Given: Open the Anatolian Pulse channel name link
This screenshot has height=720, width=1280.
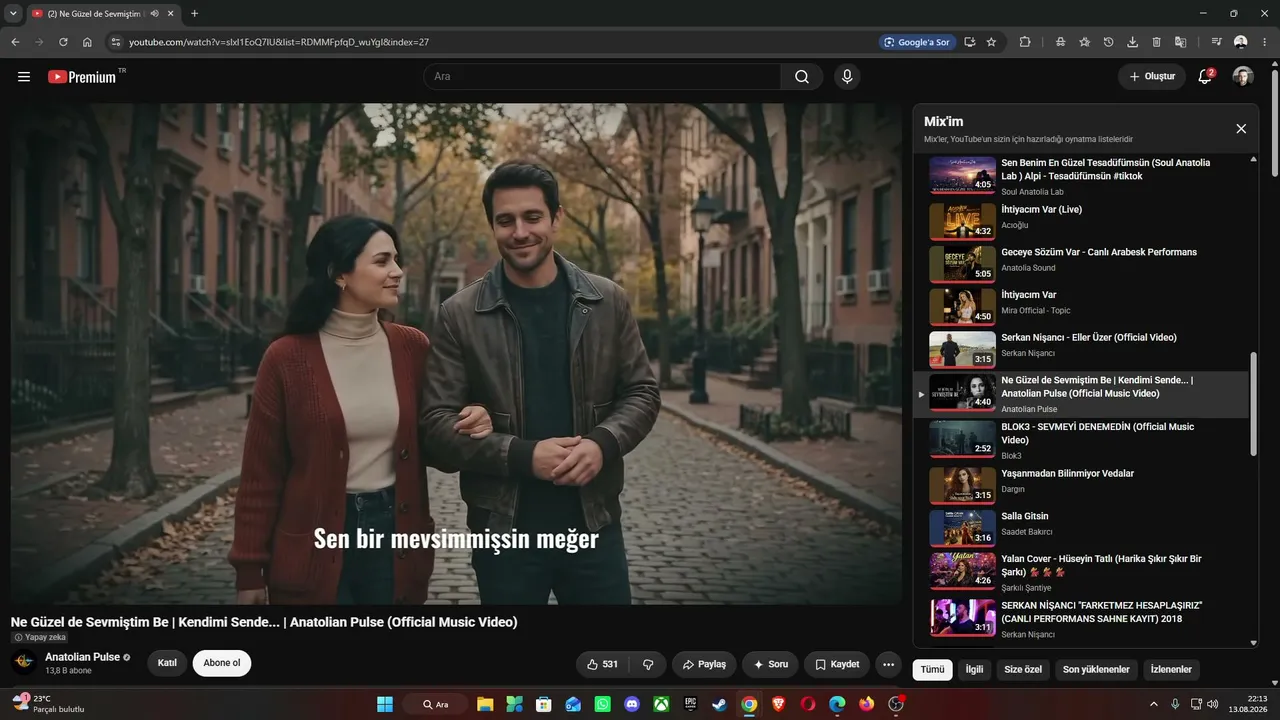Looking at the screenshot, I should [x=82, y=657].
